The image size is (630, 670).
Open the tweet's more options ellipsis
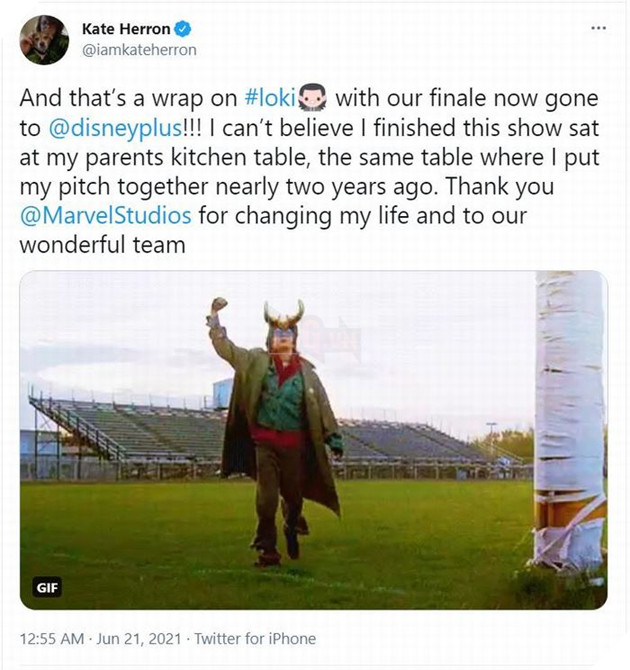point(598,27)
